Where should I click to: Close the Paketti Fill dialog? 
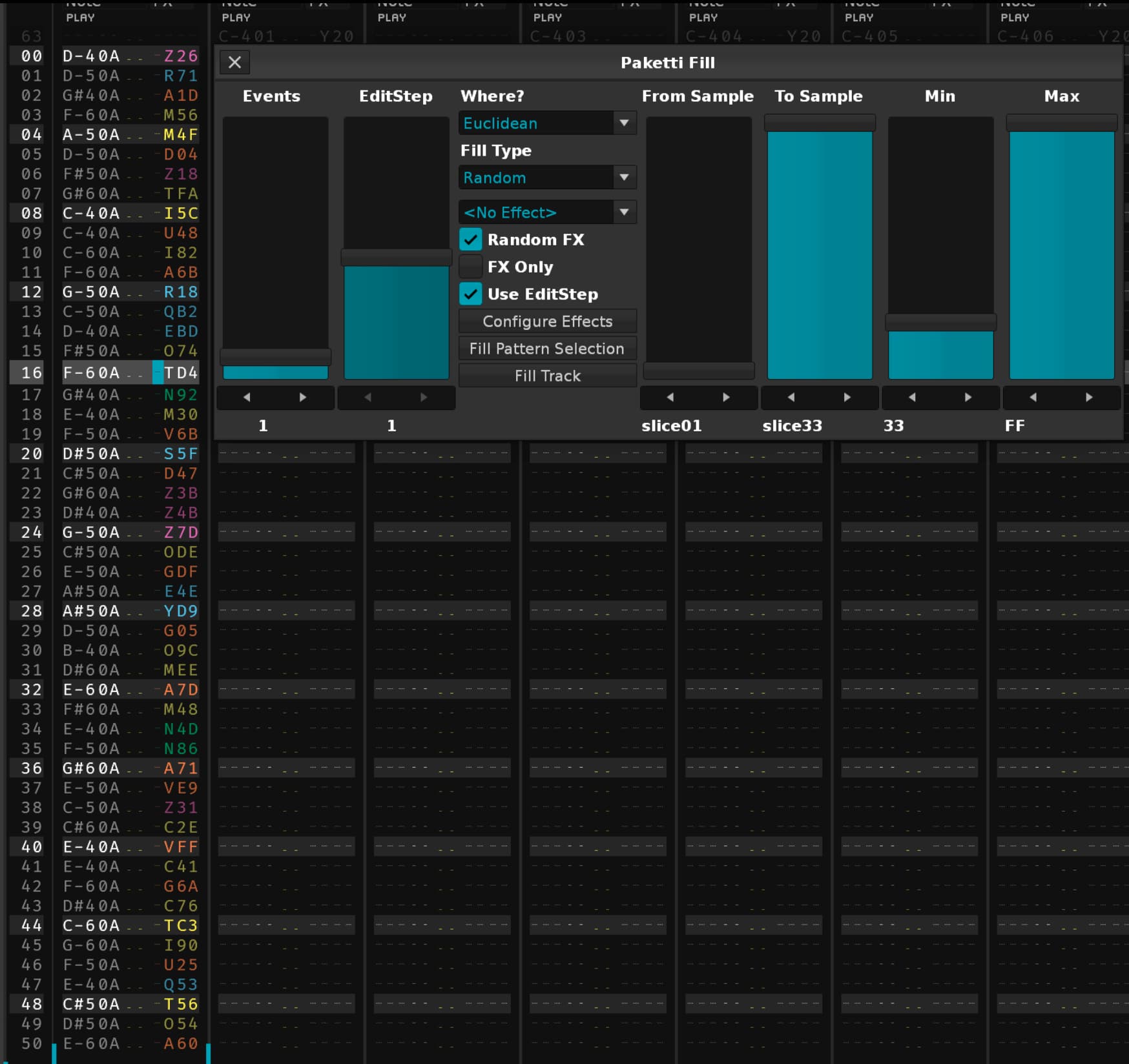coord(235,63)
